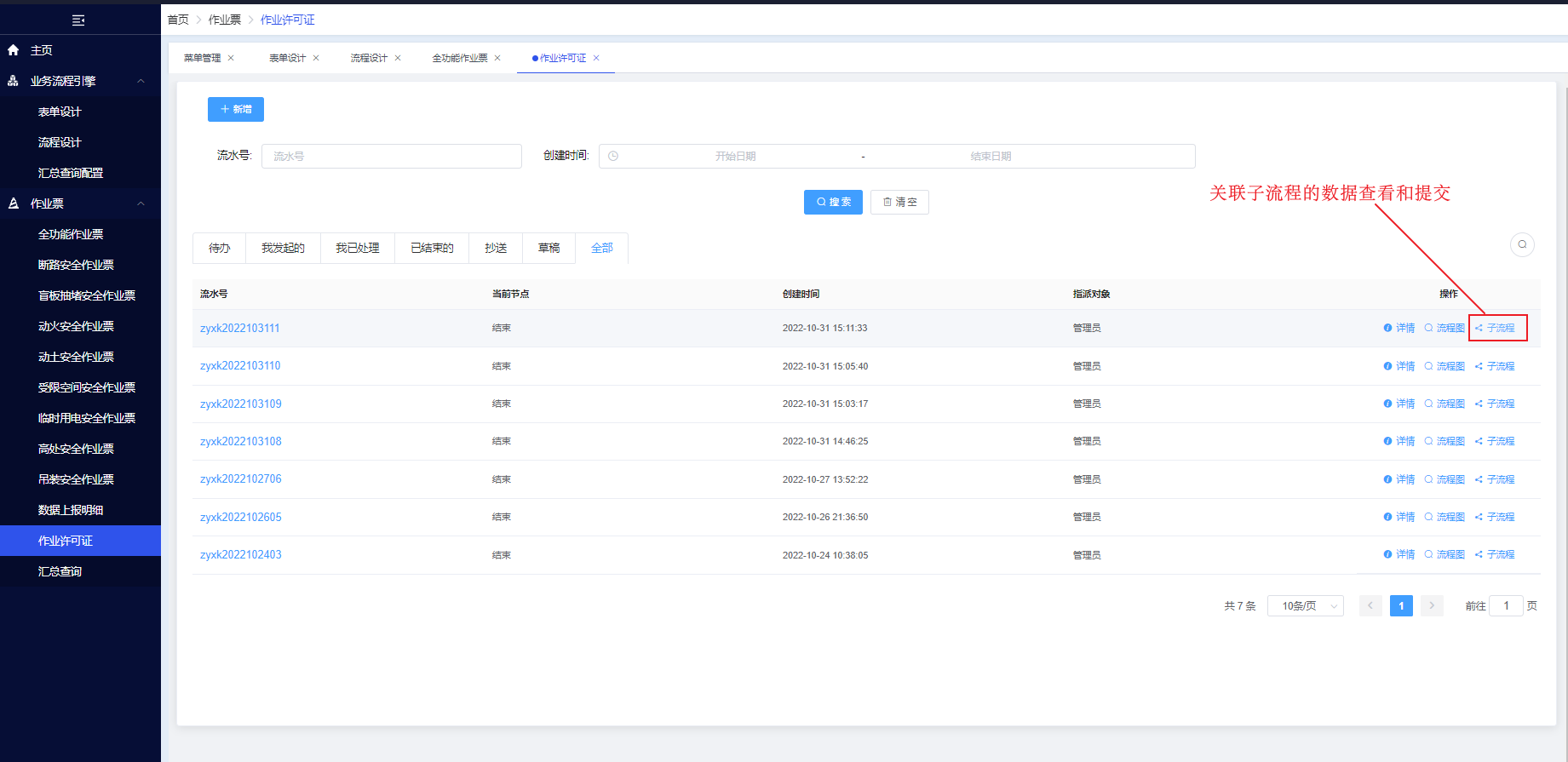
Task: Open 流程图 for zyxk2022102403
Action: [1445, 554]
